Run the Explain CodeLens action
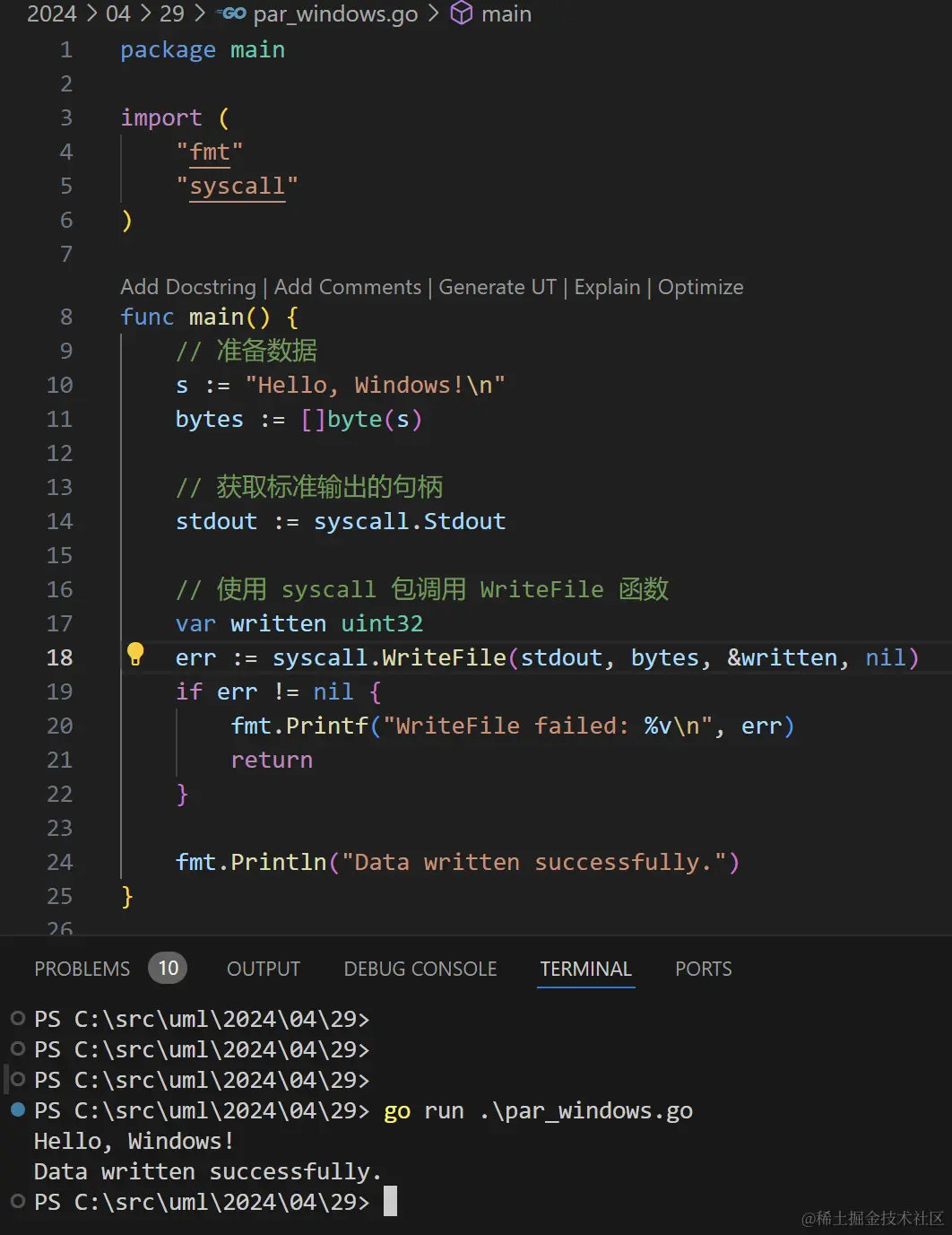The width and height of the screenshot is (952, 1235). (x=607, y=287)
